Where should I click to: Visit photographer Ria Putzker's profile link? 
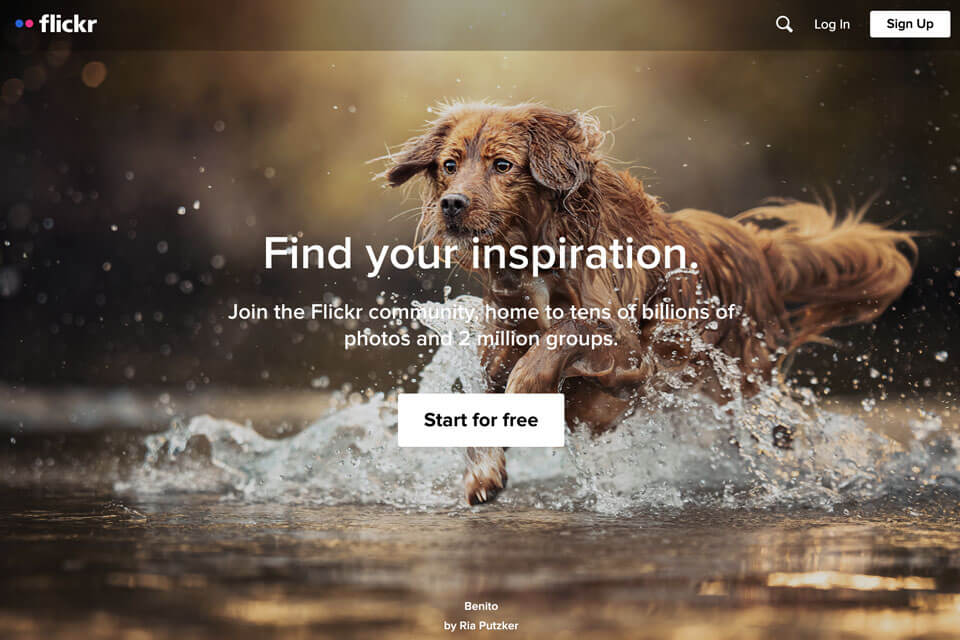click(x=481, y=625)
